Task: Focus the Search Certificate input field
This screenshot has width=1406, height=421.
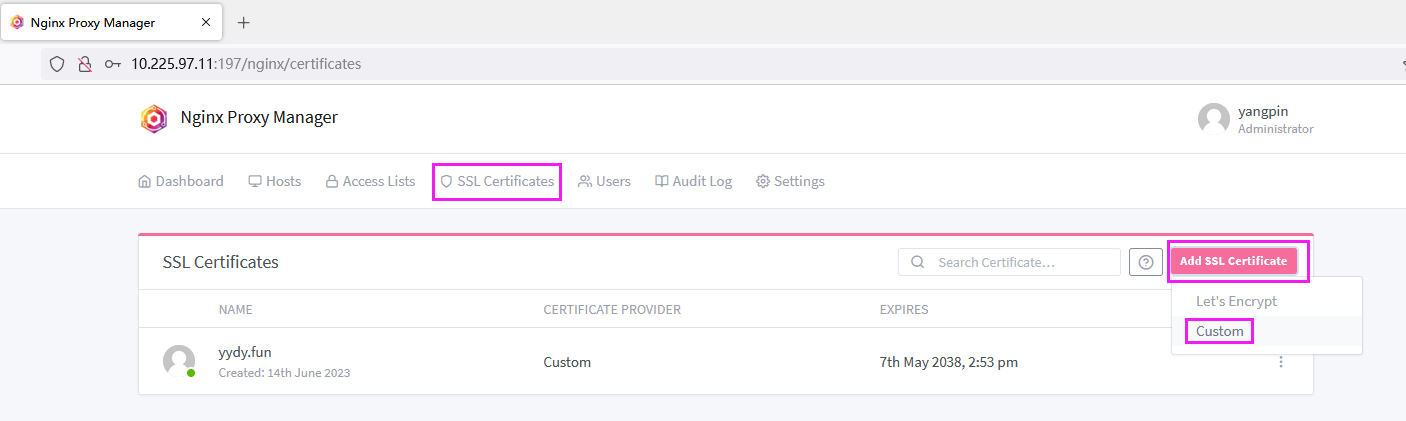Action: pyautogui.click(x=1009, y=262)
